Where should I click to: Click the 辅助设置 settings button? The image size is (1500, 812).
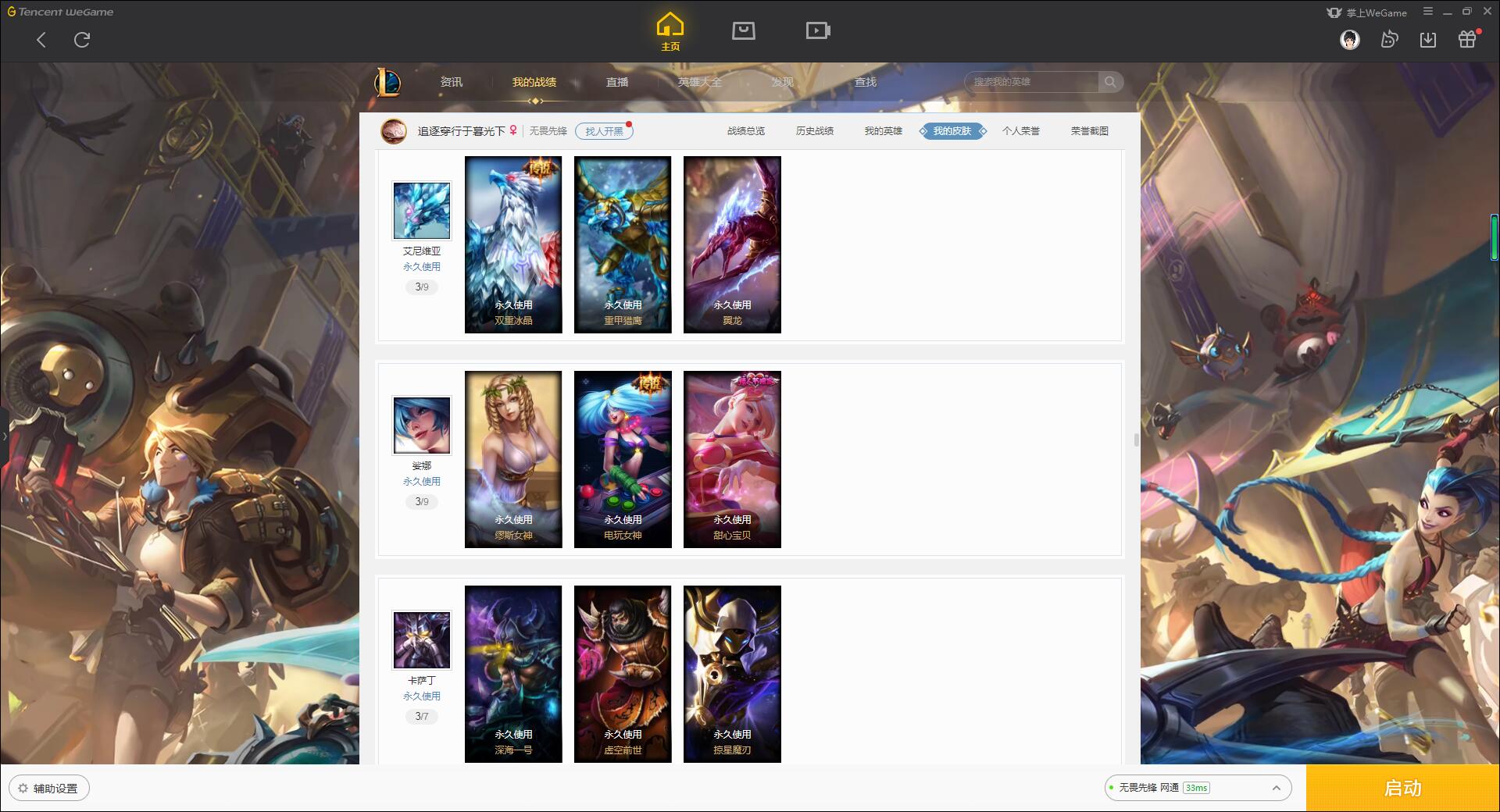click(x=49, y=789)
